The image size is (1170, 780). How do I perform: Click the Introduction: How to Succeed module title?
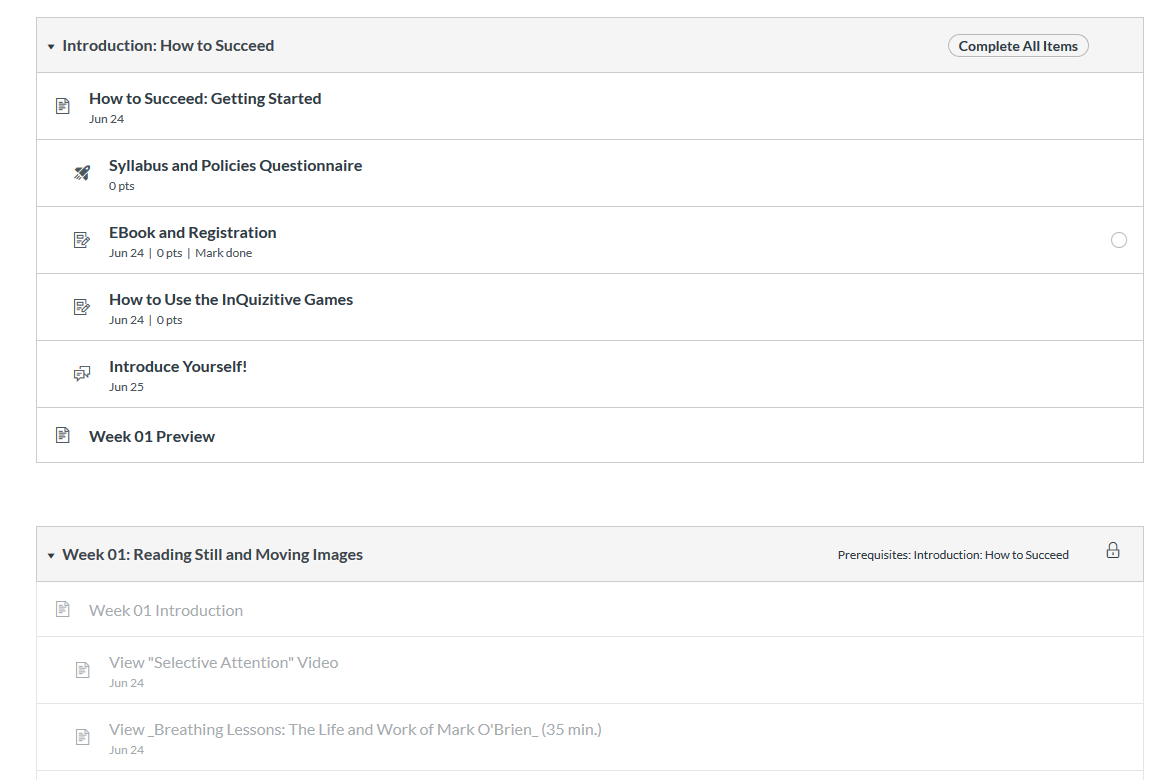(168, 46)
